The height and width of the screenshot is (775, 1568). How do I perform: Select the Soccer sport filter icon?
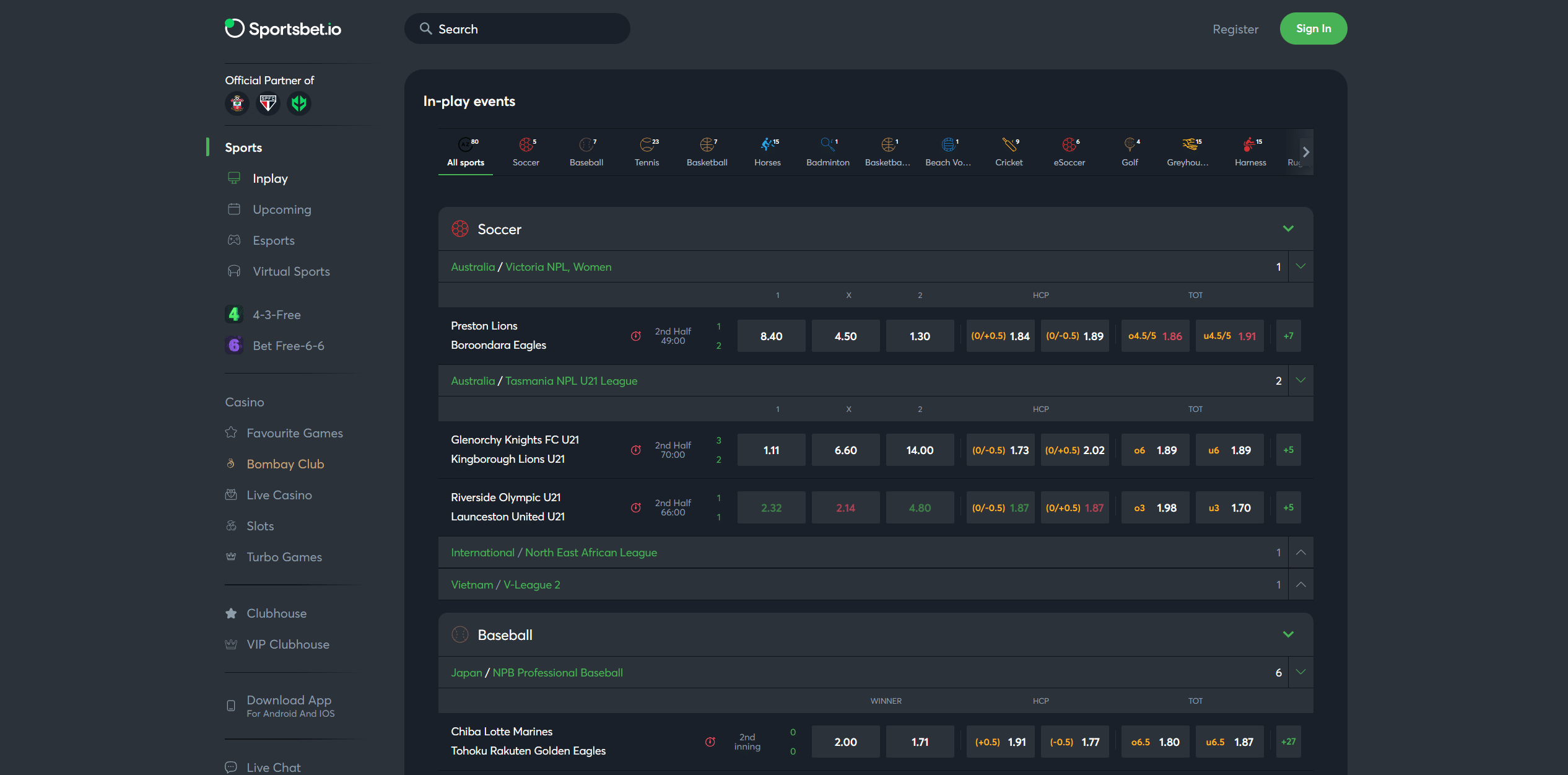(x=526, y=145)
